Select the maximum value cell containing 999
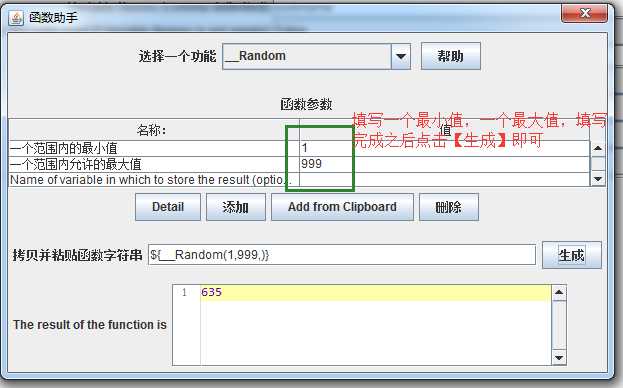623x388 pixels. (444, 164)
